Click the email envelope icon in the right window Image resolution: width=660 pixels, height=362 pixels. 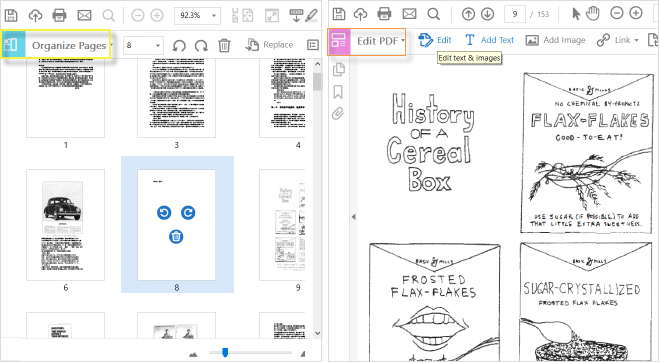point(409,14)
